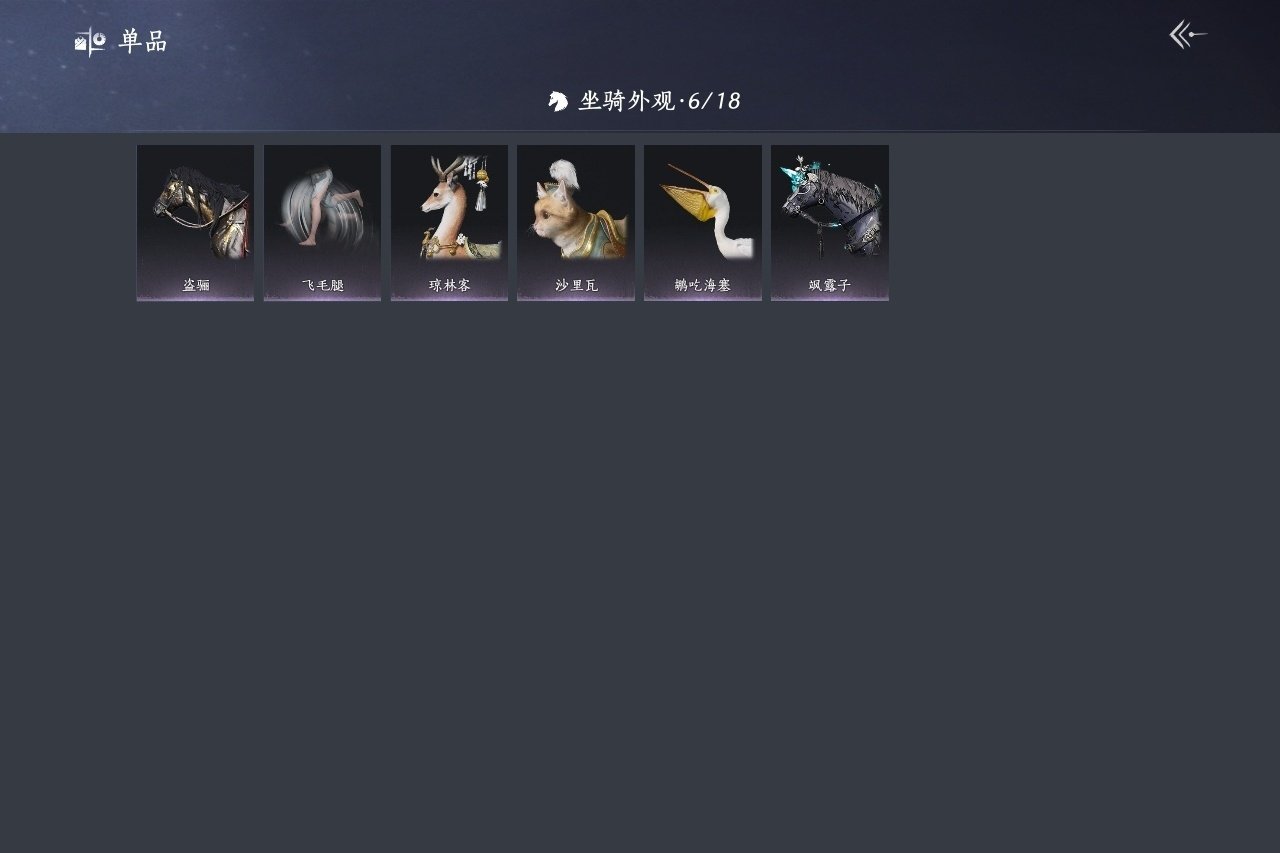Click the 沙里瓦 name label
The width and height of the screenshot is (1280, 853).
coord(576,285)
